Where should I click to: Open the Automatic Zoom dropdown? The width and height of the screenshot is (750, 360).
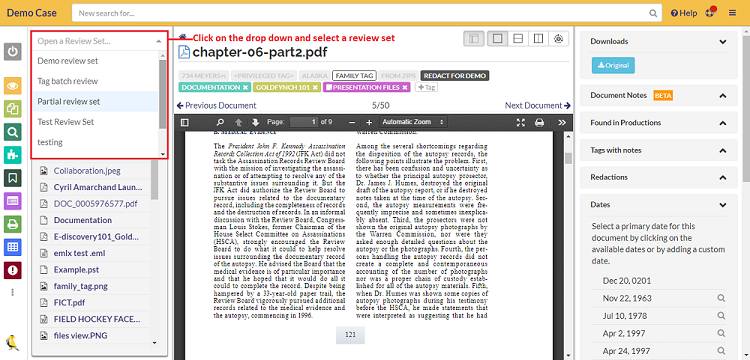coord(414,122)
